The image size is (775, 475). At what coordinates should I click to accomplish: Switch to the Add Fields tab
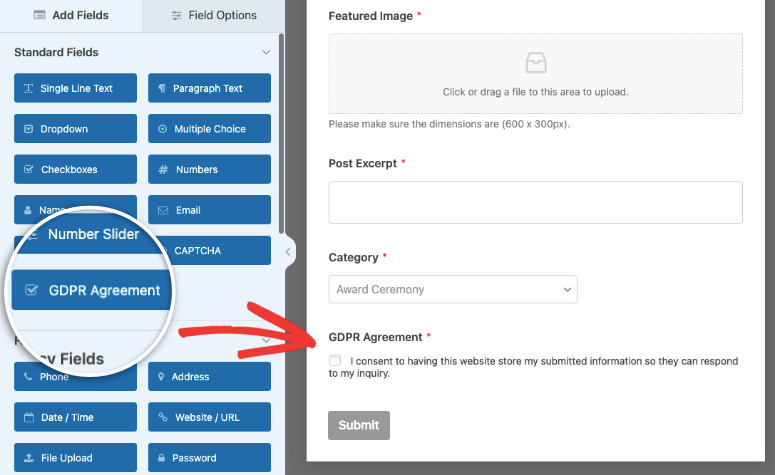(71, 15)
